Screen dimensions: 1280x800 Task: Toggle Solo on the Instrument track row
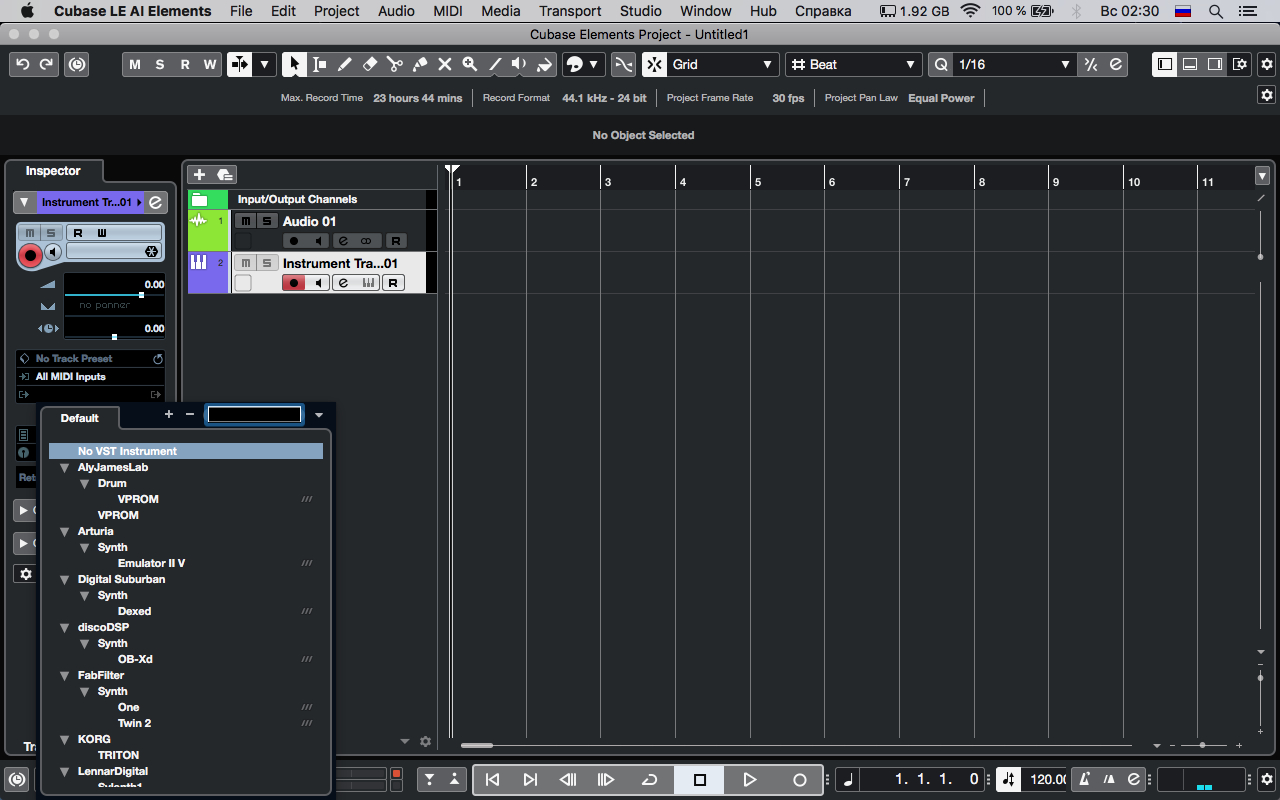(x=266, y=263)
